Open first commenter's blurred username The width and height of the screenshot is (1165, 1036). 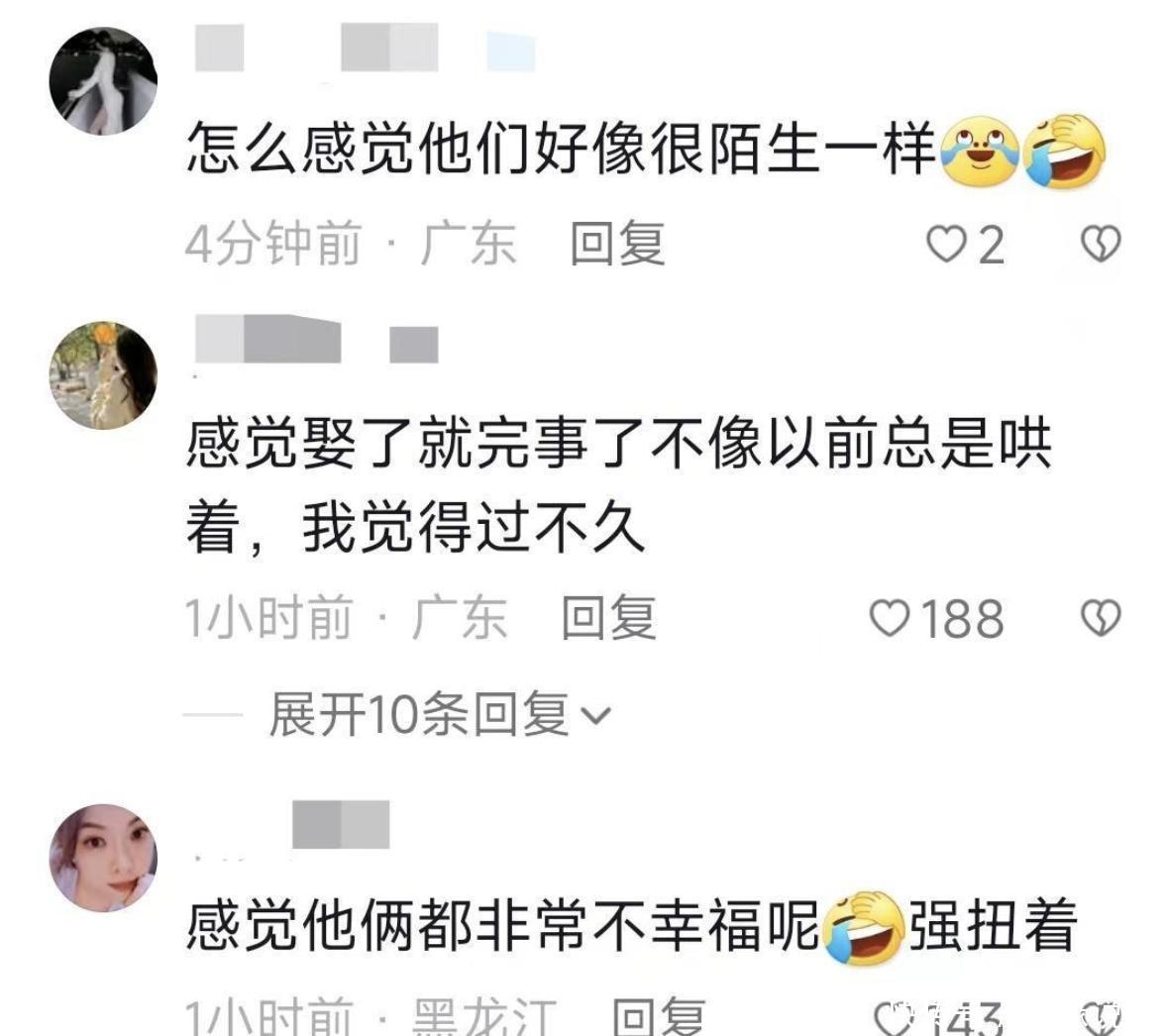(x=365, y=49)
